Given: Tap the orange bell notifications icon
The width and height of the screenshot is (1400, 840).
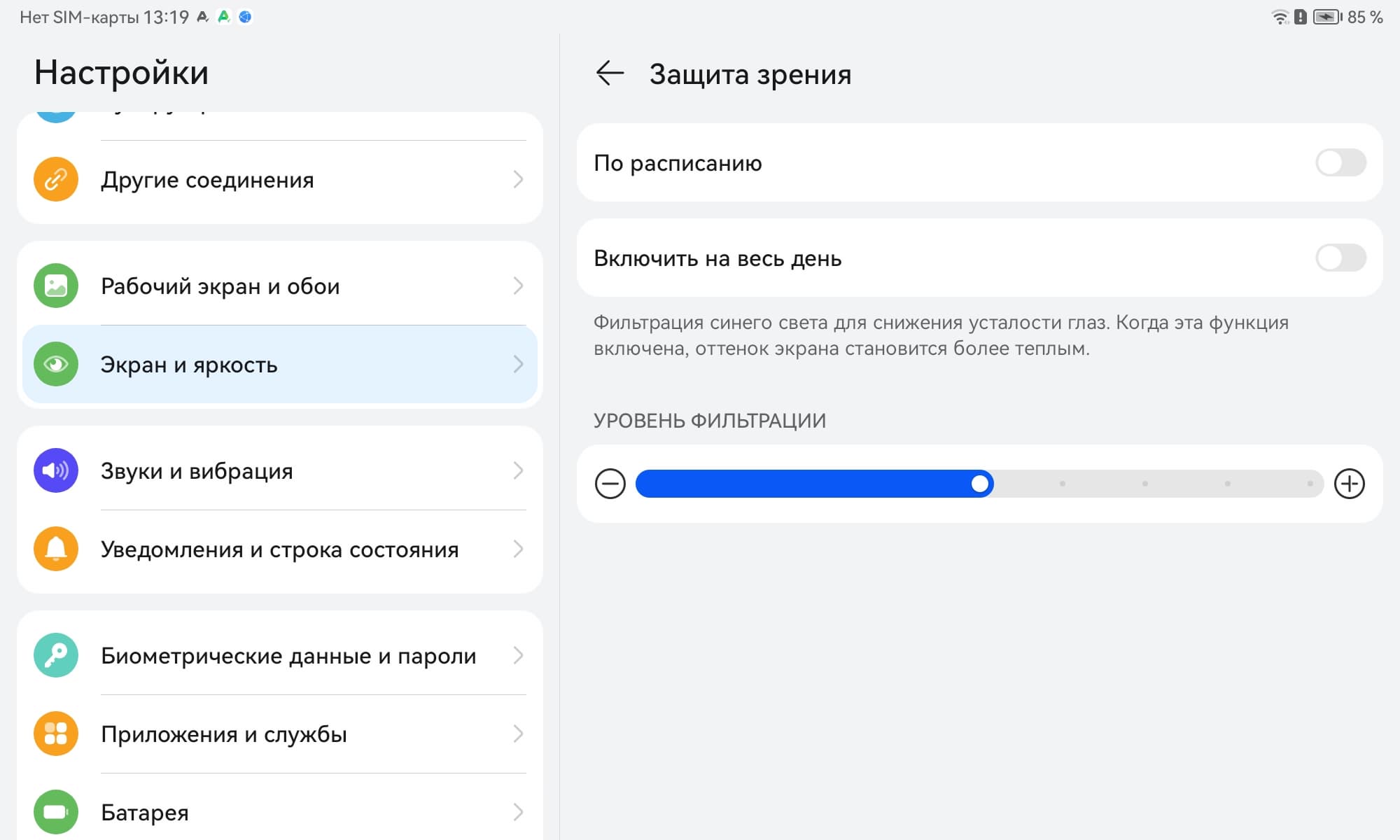Looking at the screenshot, I should pos(56,549).
